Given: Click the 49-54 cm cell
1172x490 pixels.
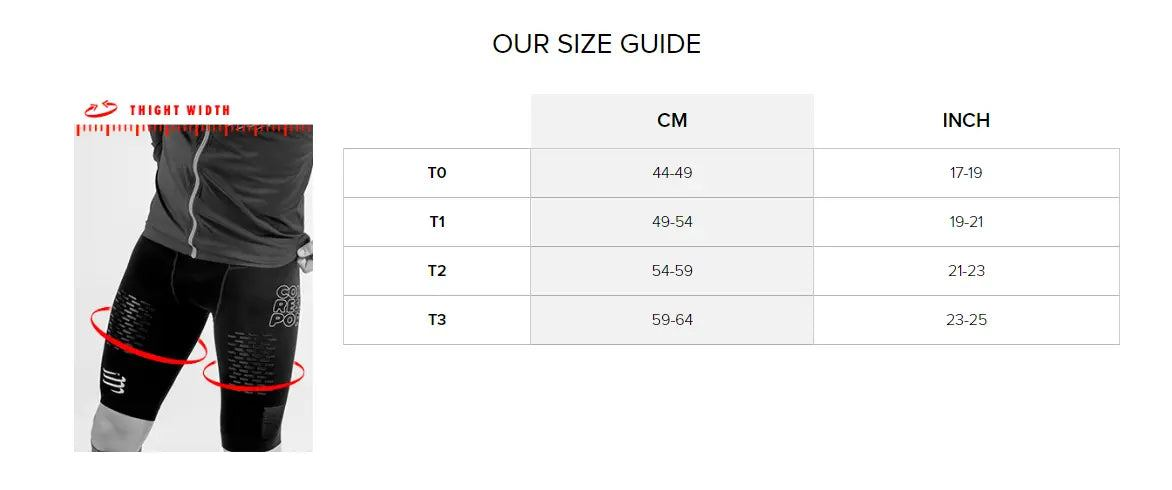Looking at the screenshot, I should coord(672,222).
